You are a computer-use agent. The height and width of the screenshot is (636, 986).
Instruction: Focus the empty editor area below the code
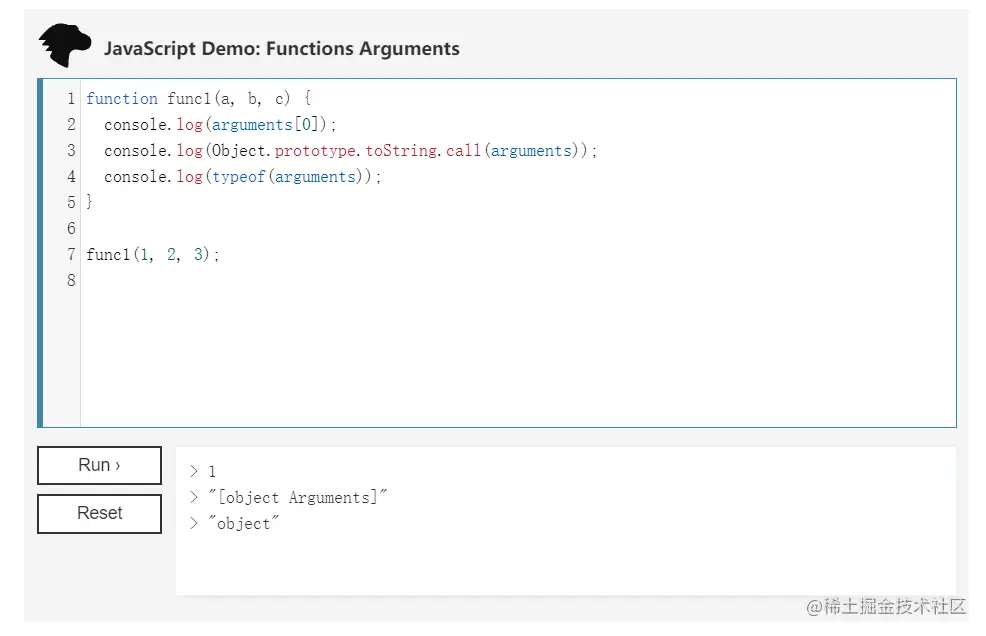pos(518,359)
